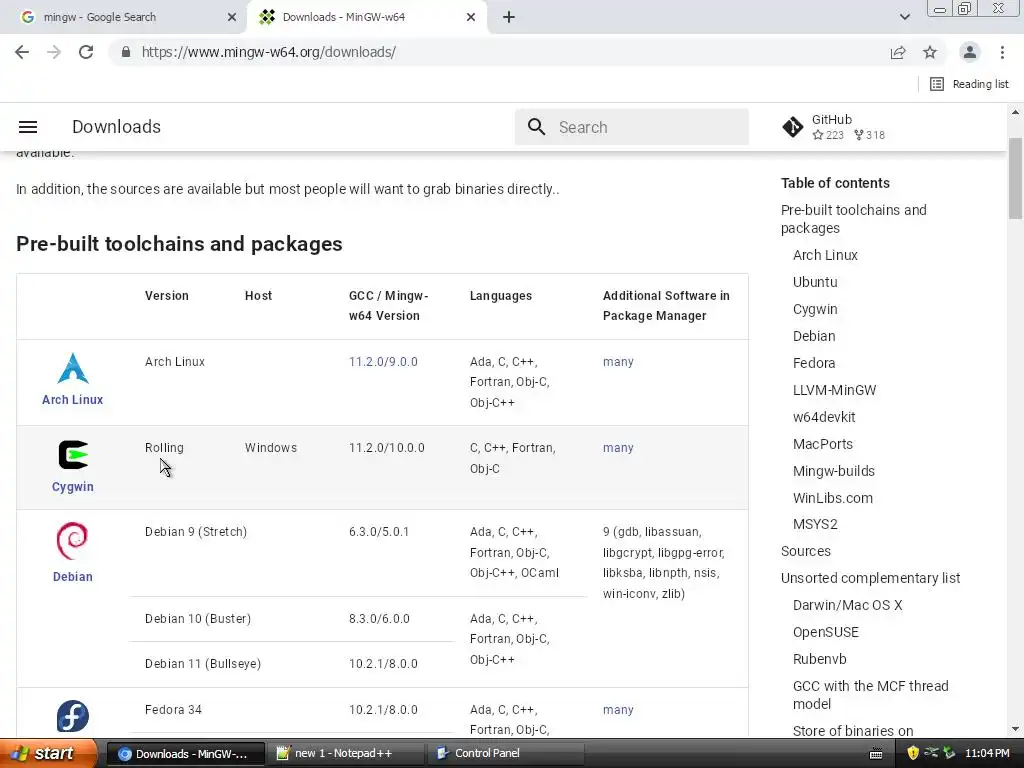Viewport: 1024px width, 768px height.
Task: Click the 'Rolling' cell in Cygwin row
Action: pos(164,448)
